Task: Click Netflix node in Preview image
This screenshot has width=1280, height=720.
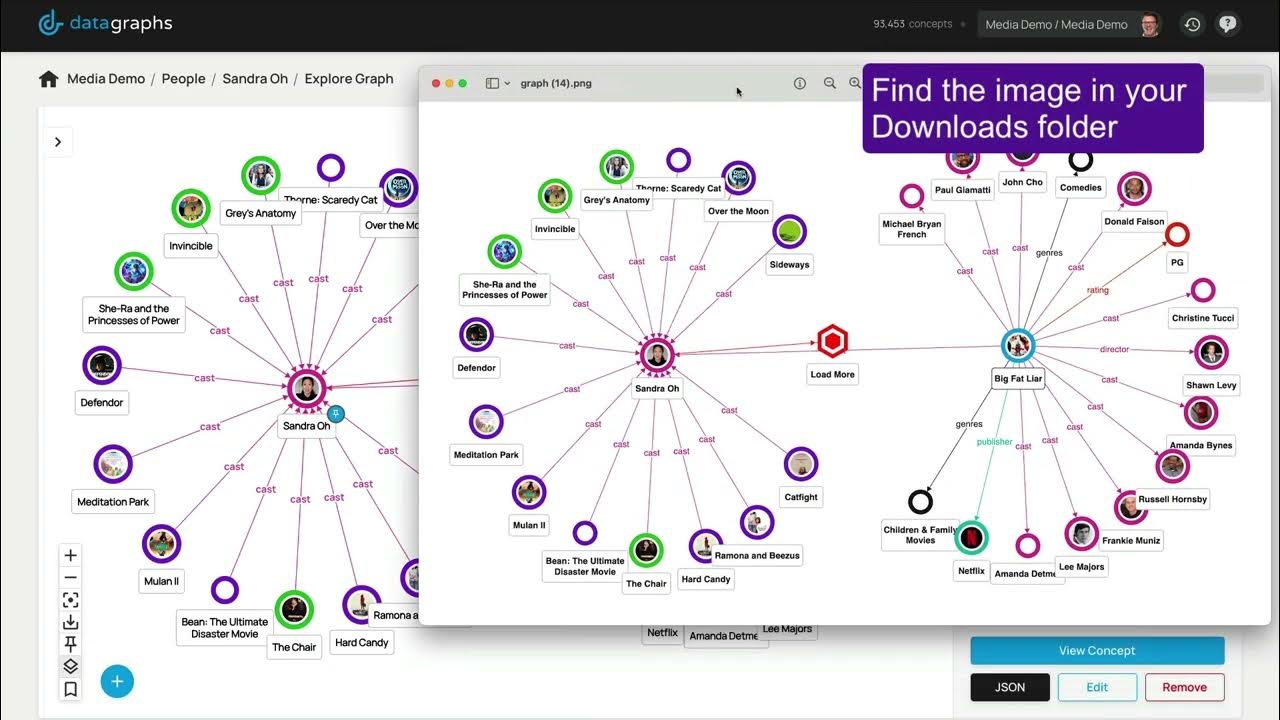Action: (970, 538)
